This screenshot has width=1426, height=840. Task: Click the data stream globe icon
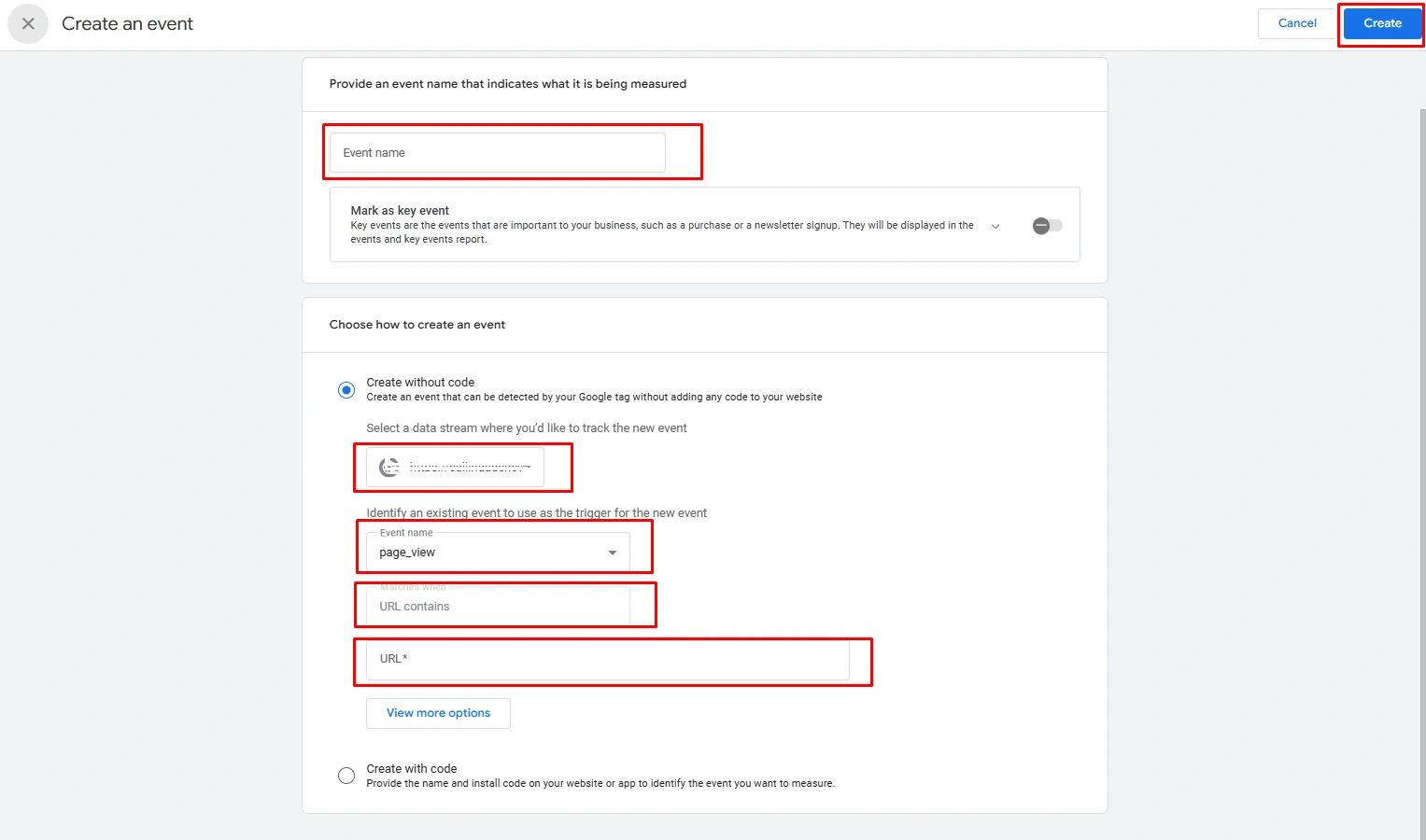[389, 467]
